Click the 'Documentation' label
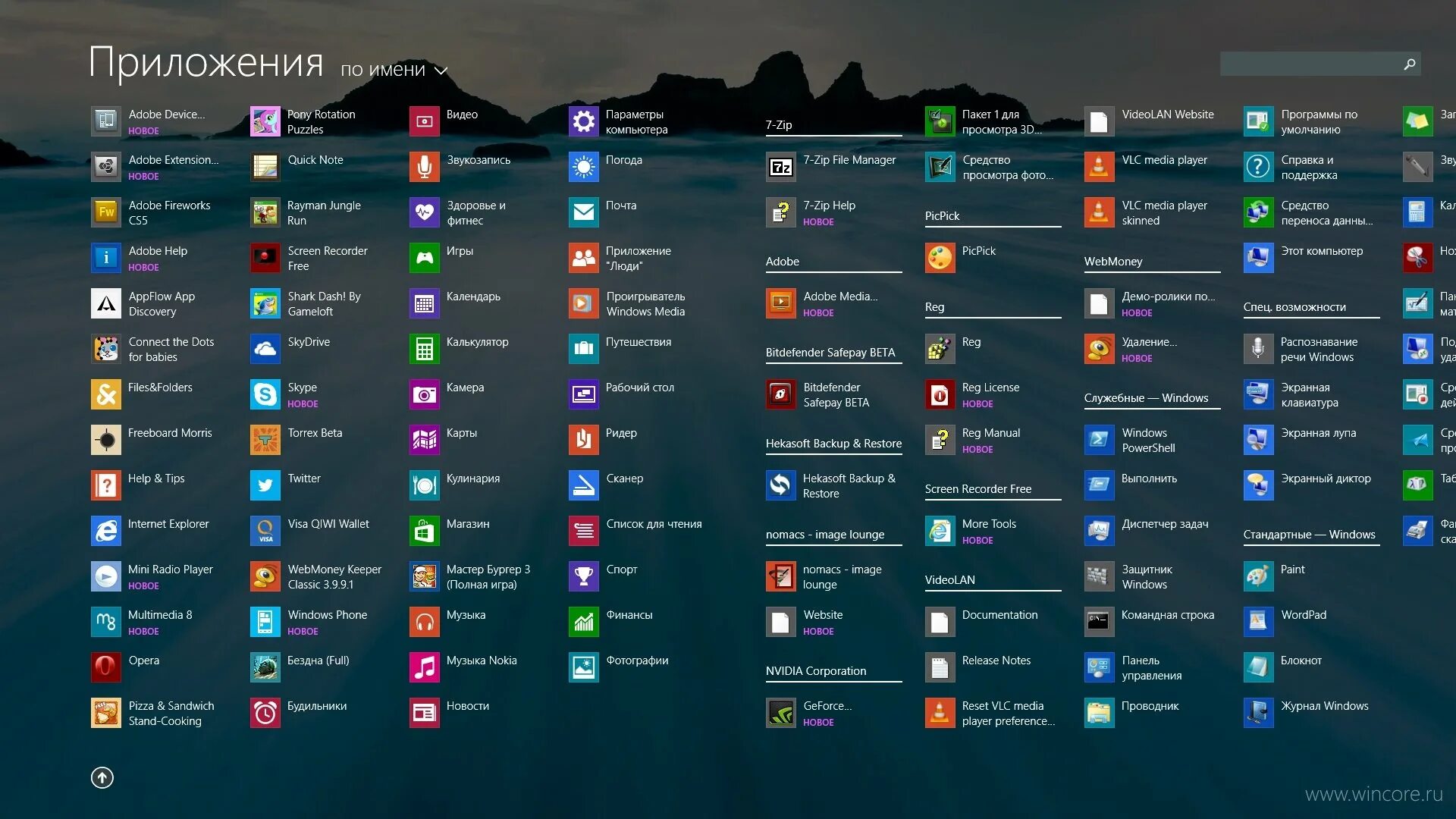This screenshot has width=1456, height=819. [x=999, y=615]
